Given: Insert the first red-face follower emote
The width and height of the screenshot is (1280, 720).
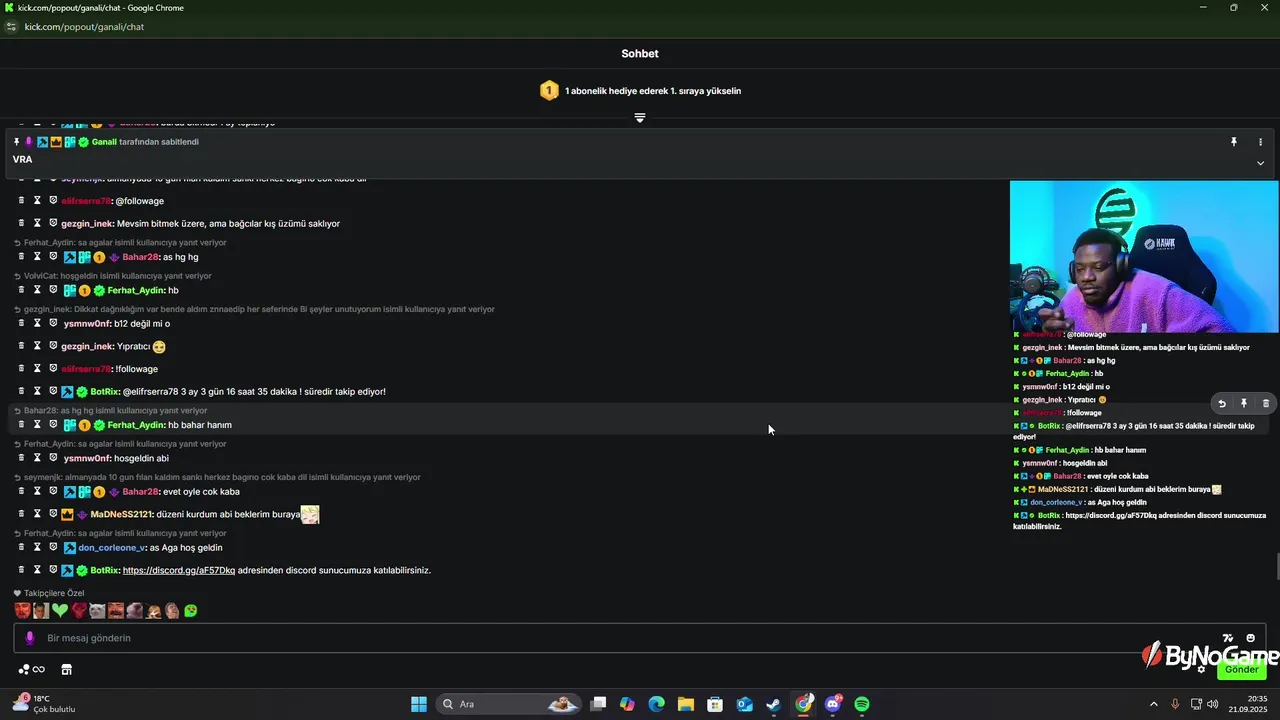Looking at the screenshot, I should [22, 610].
